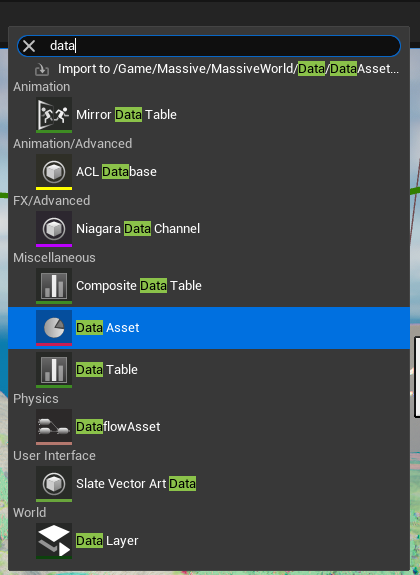The width and height of the screenshot is (420, 575).
Task: Pick the Niagara Data Channel text entry
Action: [x=138, y=229]
